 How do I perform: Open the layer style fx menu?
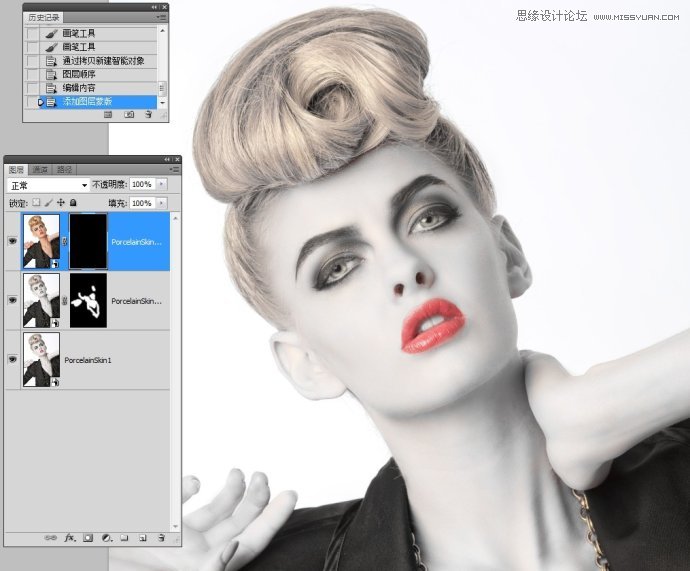tap(70, 538)
